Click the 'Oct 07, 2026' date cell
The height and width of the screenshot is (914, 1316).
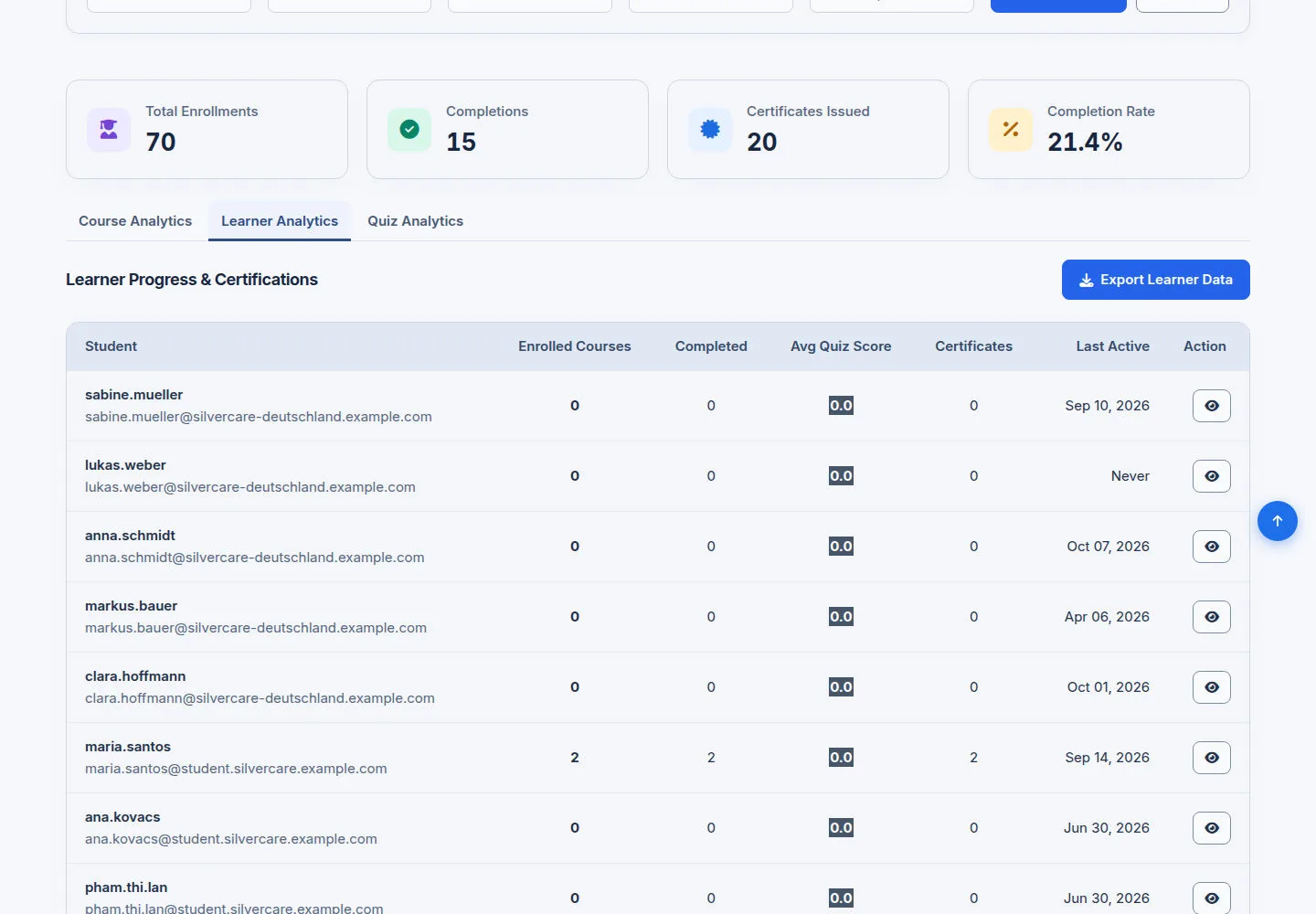tap(1109, 547)
